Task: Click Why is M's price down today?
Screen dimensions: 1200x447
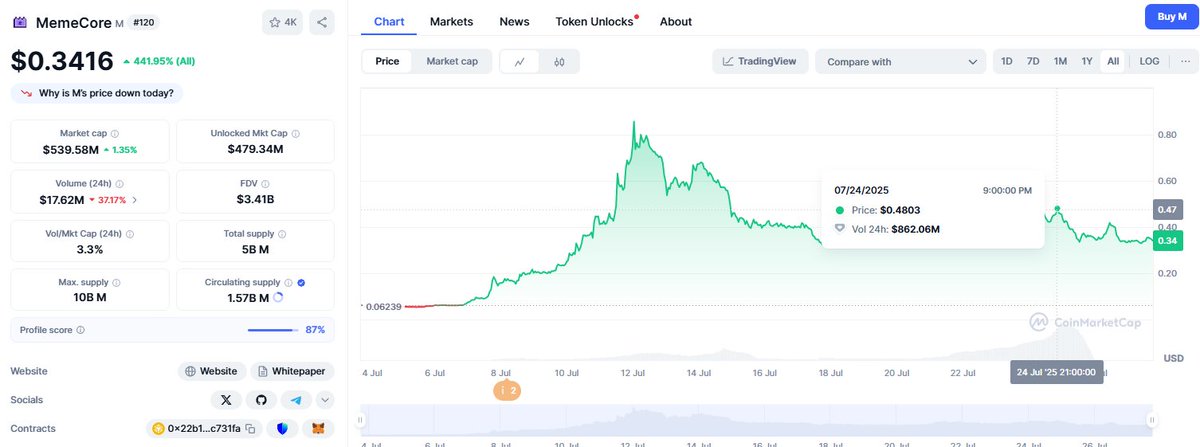Action: [x=97, y=93]
